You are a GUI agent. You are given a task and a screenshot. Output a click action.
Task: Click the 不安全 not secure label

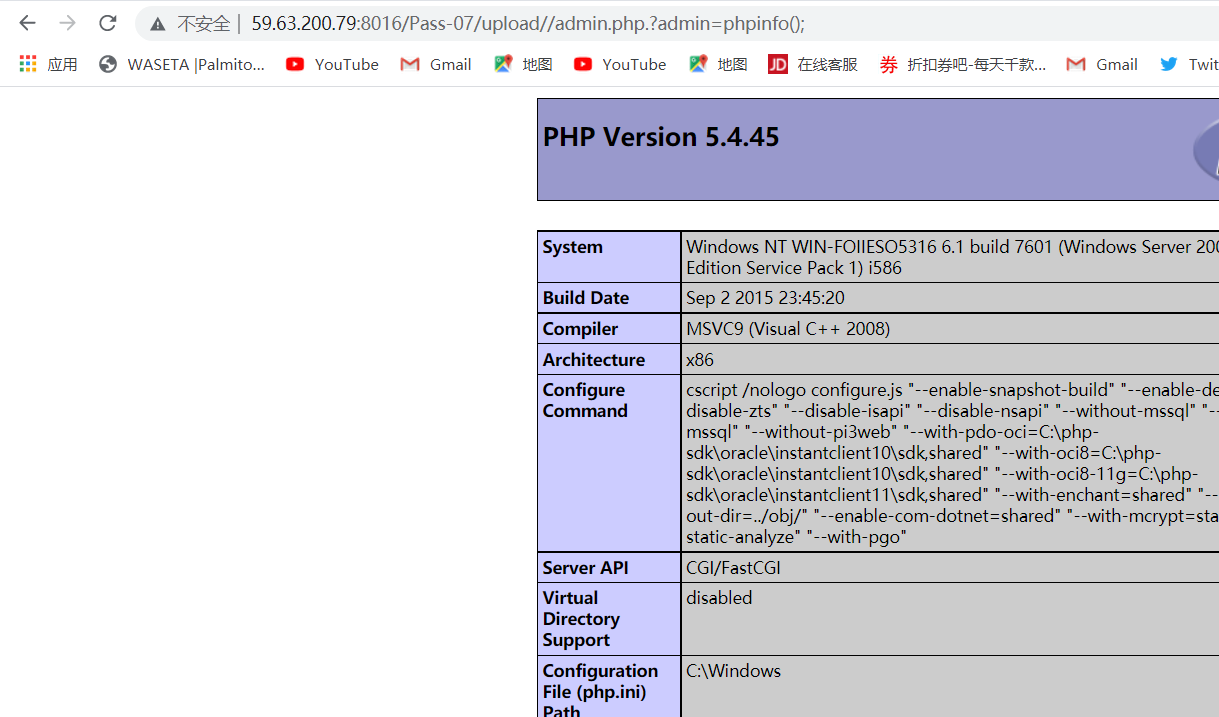pyautogui.click(x=203, y=24)
